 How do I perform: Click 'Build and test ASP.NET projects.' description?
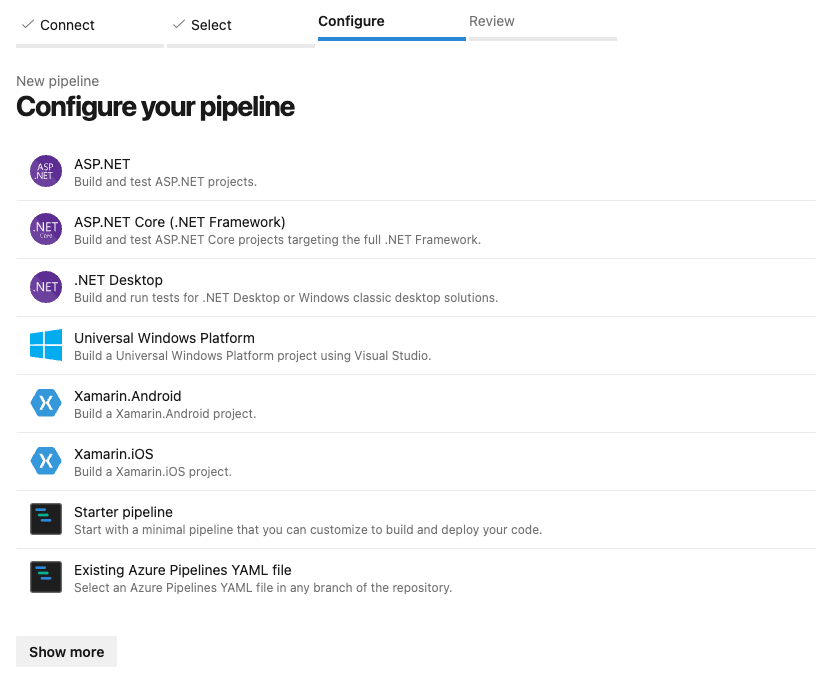point(165,182)
